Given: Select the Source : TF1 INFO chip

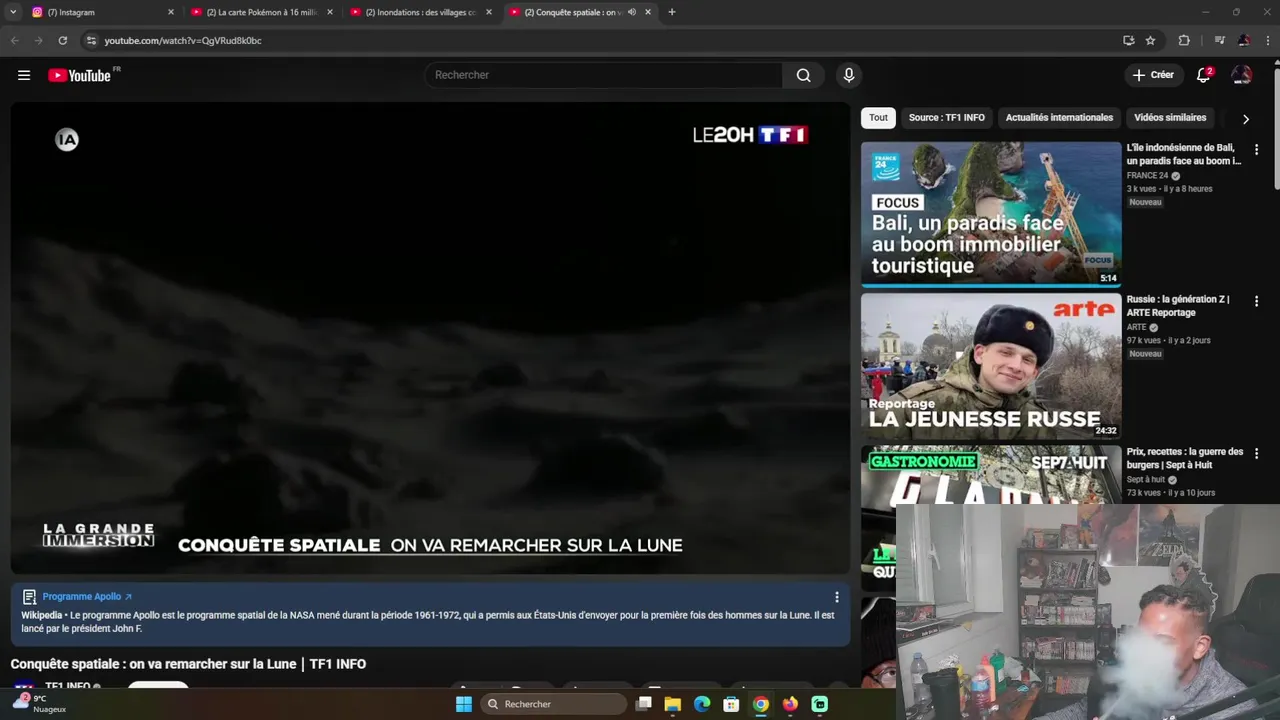Looking at the screenshot, I should 946,118.
